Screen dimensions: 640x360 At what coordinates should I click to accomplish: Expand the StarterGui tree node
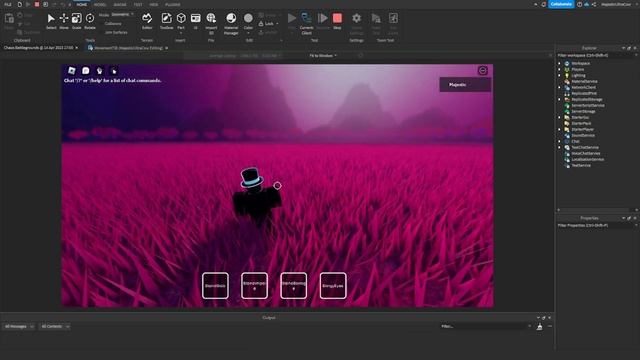click(x=559, y=117)
